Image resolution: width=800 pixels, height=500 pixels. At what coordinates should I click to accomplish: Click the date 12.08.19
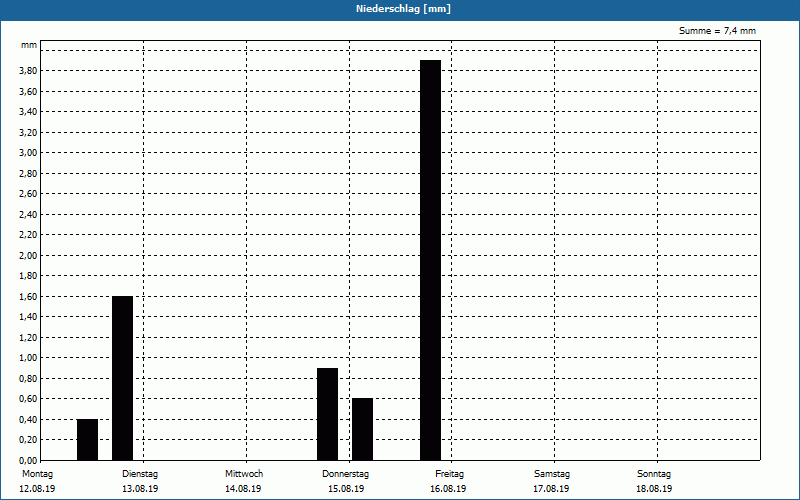pyautogui.click(x=37, y=489)
